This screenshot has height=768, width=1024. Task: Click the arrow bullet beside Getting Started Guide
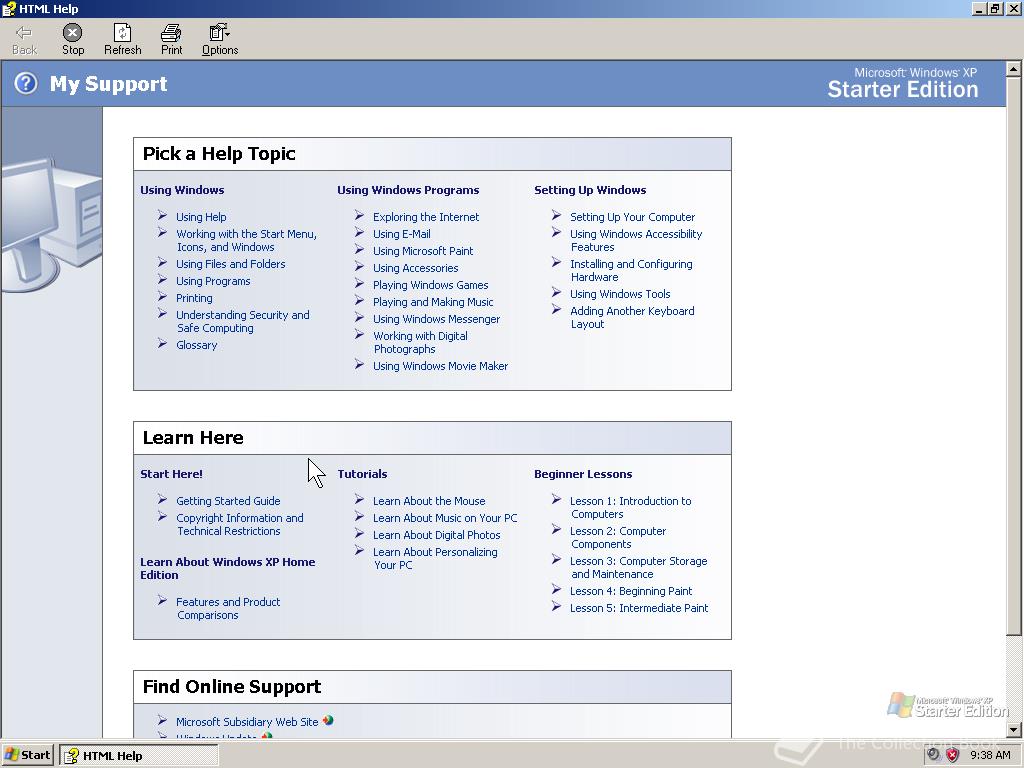[x=163, y=500]
